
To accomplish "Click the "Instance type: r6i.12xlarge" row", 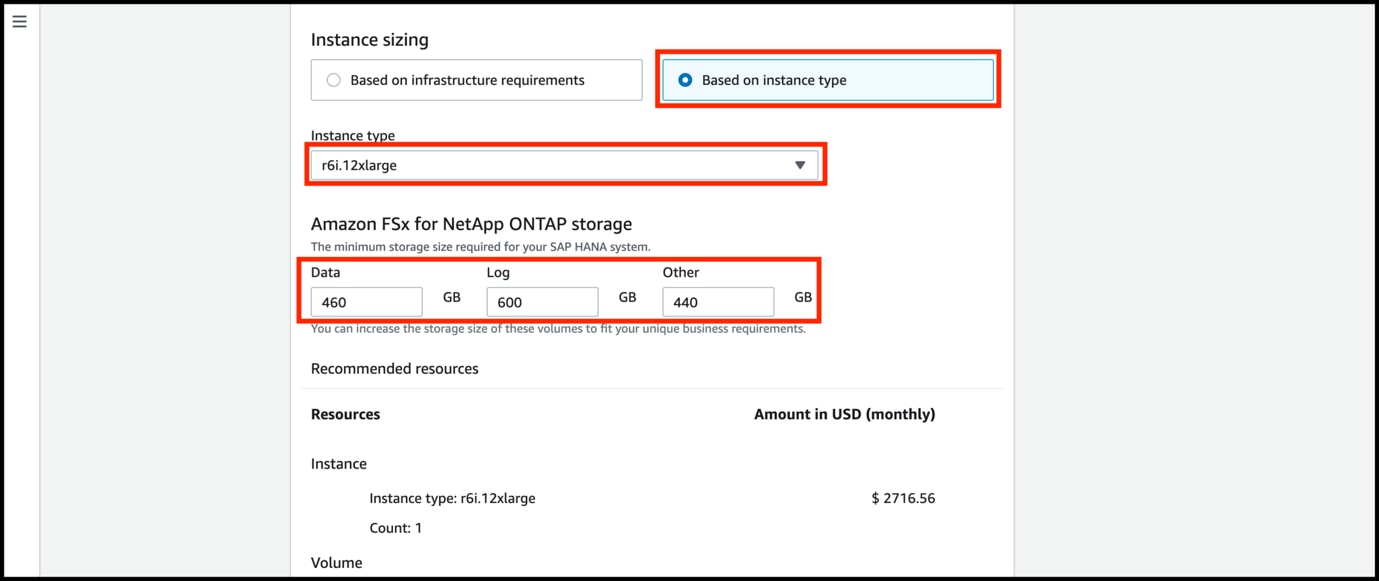I will click(x=452, y=498).
